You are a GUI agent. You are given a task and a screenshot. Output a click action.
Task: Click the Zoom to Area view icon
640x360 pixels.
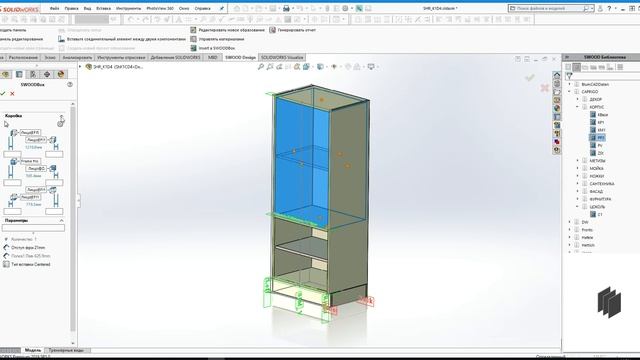pos(270,67)
